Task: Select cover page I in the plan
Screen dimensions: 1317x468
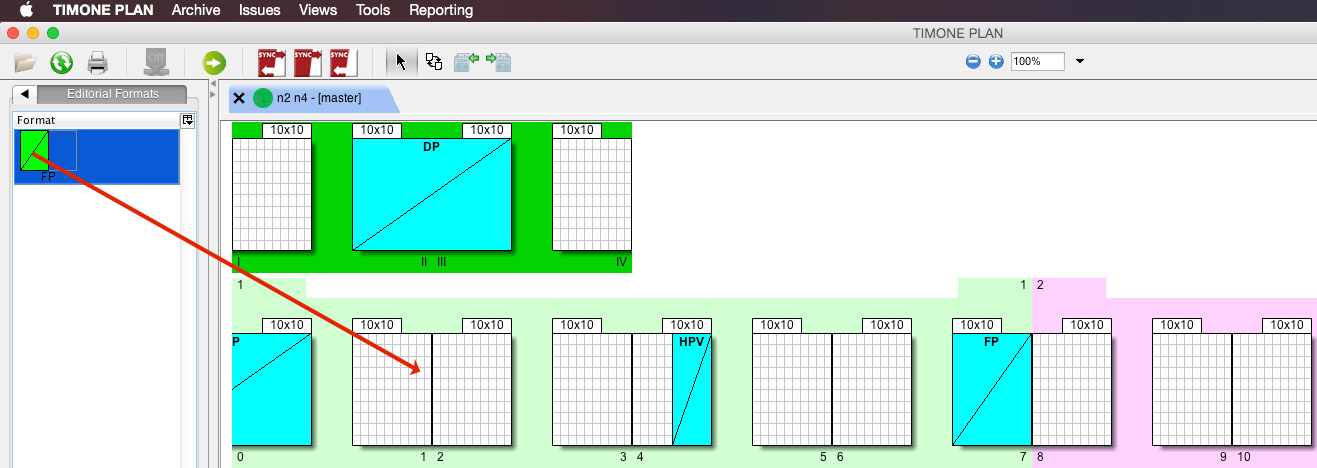Action: [272, 194]
